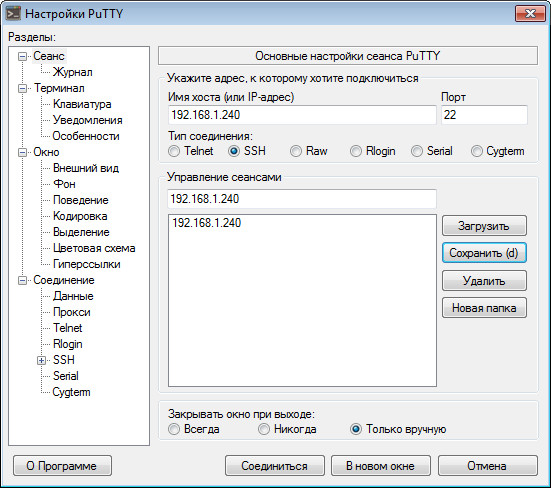The width and height of the screenshot is (551, 488).
Task: Click В новом окне button
Action: click(x=381, y=466)
